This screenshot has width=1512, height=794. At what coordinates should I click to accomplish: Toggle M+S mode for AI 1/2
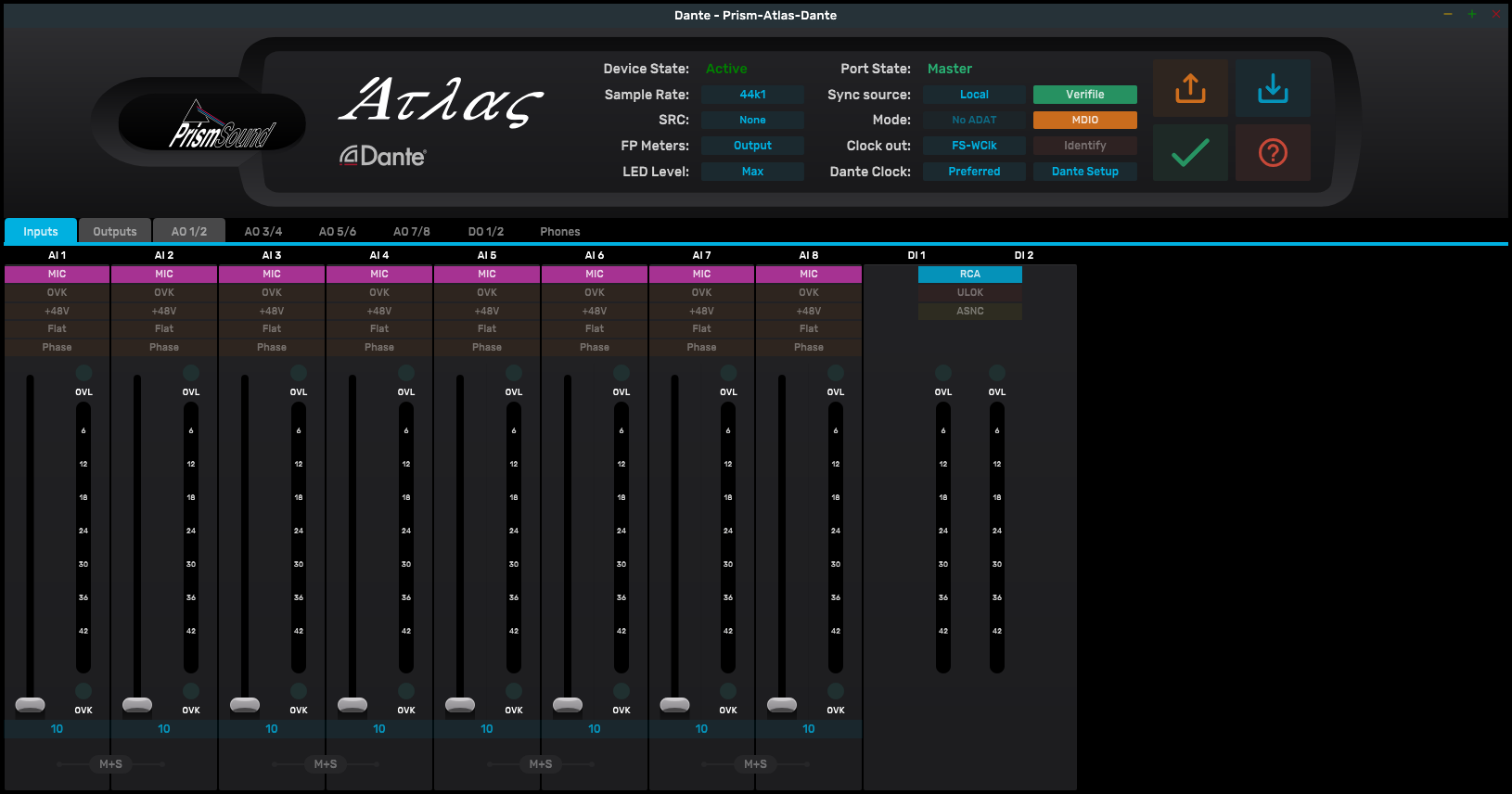pyautogui.click(x=111, y=764)
